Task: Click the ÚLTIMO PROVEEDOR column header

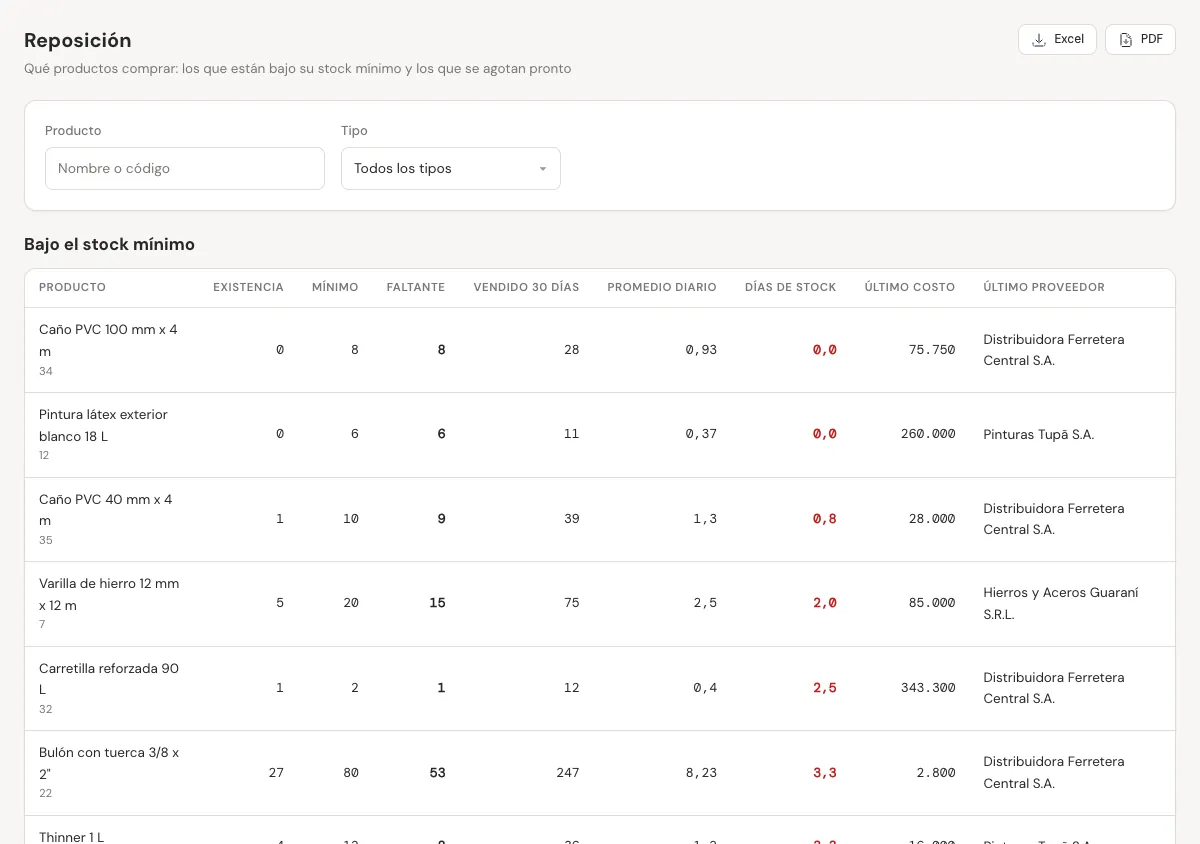Action: point(1044,287)
